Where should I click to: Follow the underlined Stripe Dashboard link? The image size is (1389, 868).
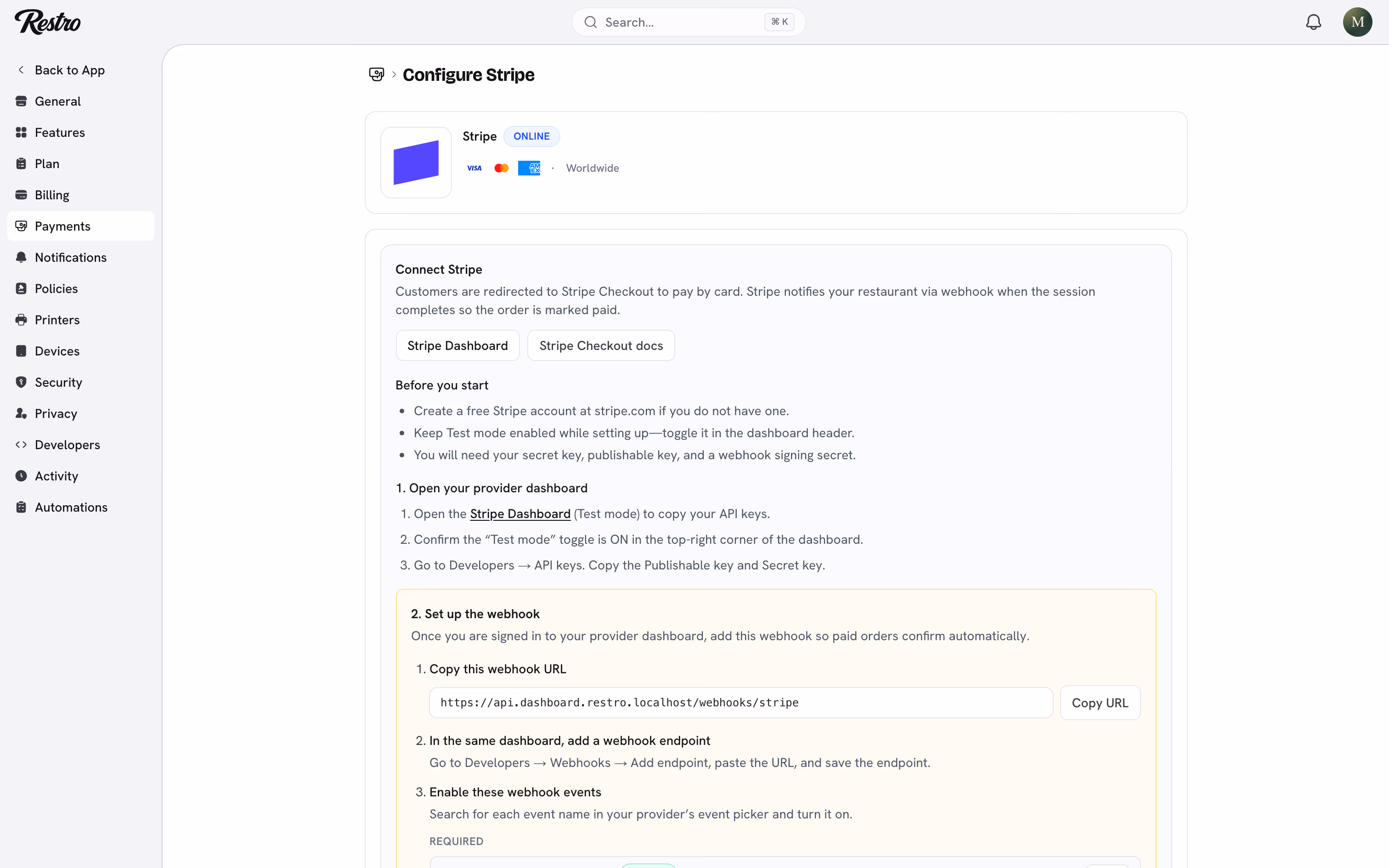(x=520, y=514)
